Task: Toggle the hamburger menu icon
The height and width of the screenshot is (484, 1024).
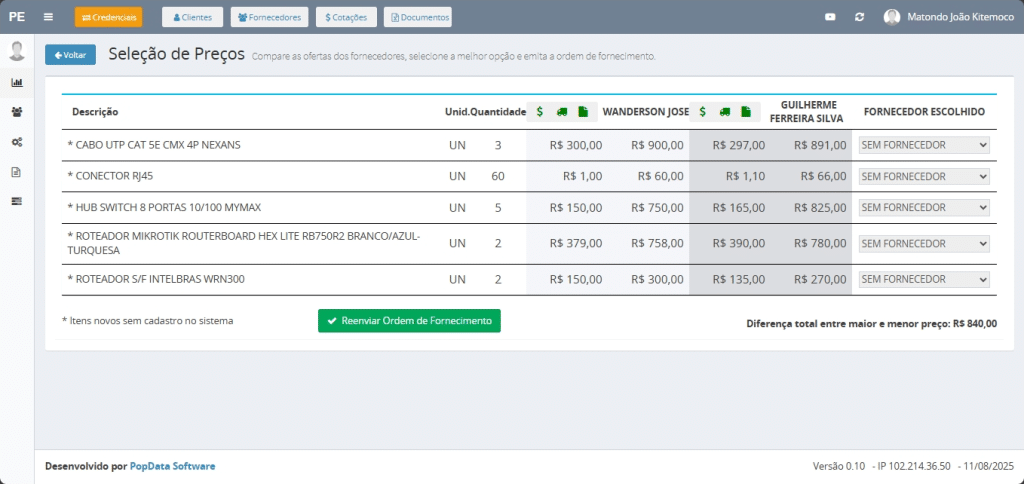Action: point(48,17)
